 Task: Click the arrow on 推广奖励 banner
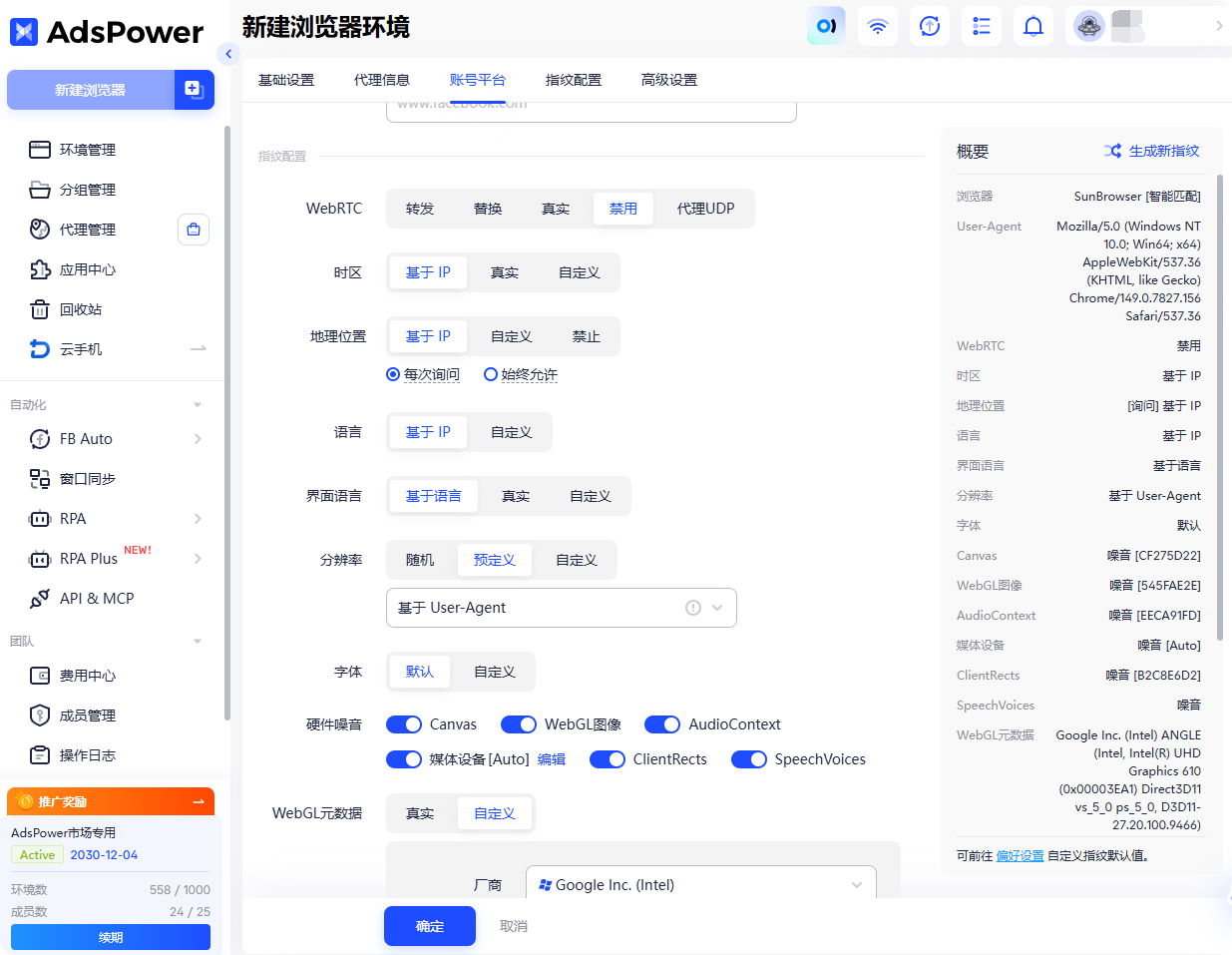click(199, 801)
